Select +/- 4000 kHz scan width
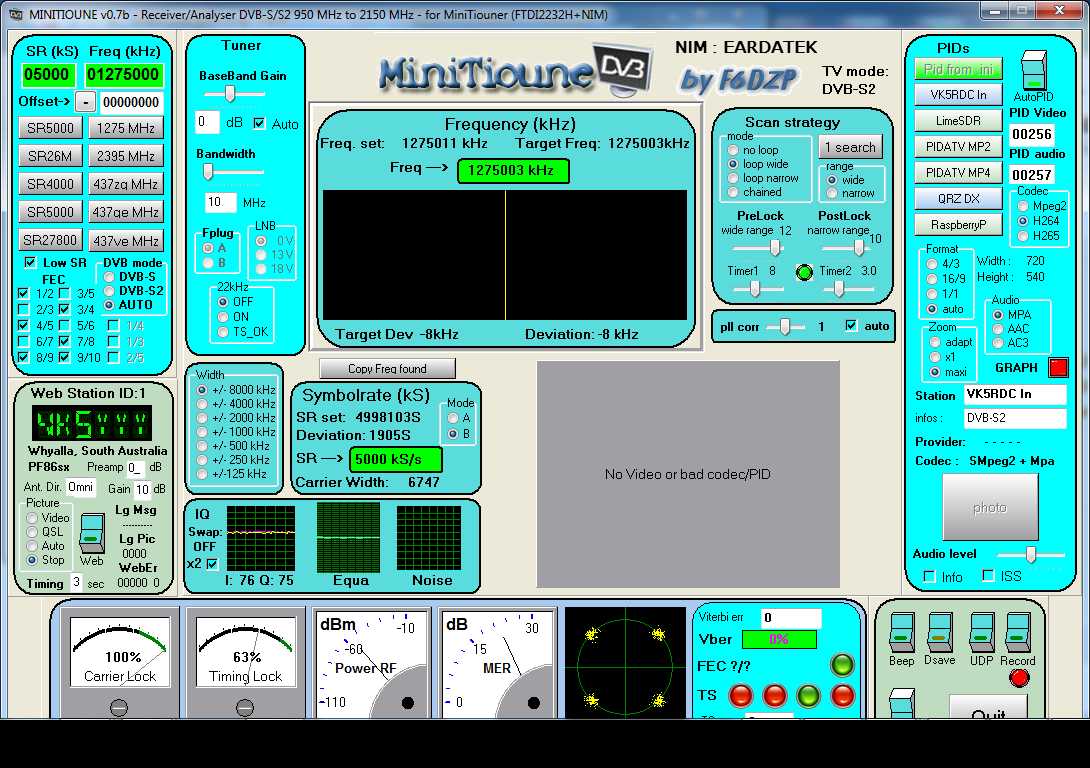This screenshot has height=768, width=1090. coord(202,404)
